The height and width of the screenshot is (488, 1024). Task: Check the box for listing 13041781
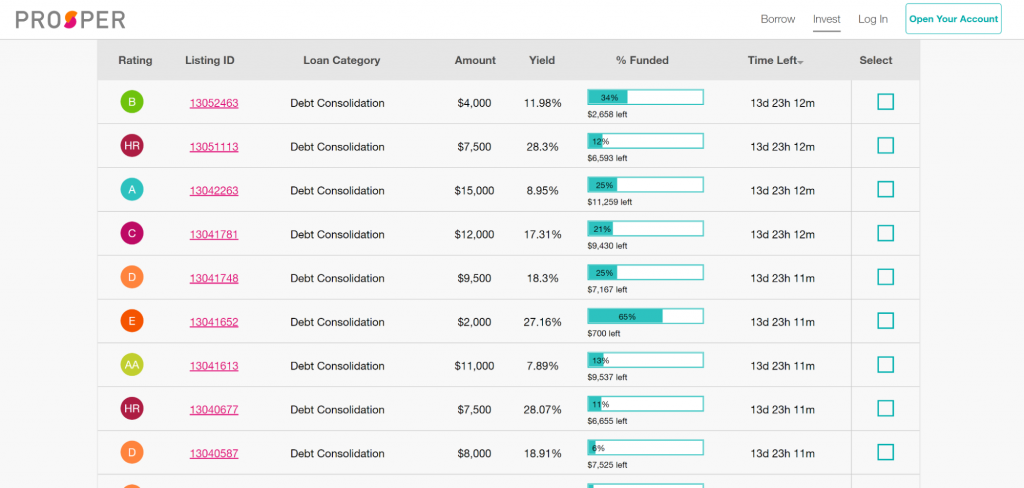[x=886, y=233]
